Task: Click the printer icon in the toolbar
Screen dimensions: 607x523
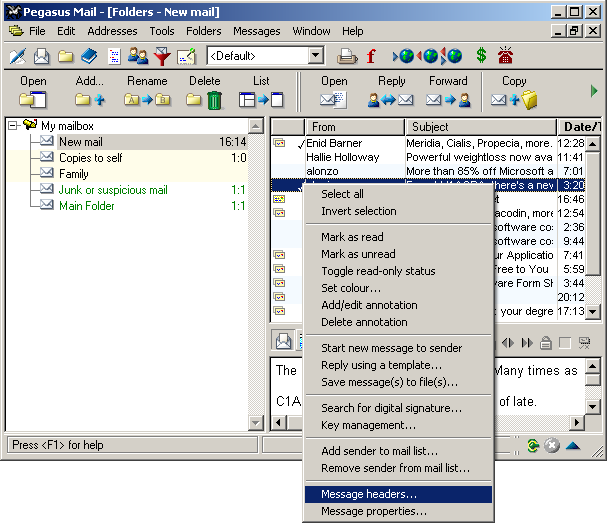Action: 346,56
